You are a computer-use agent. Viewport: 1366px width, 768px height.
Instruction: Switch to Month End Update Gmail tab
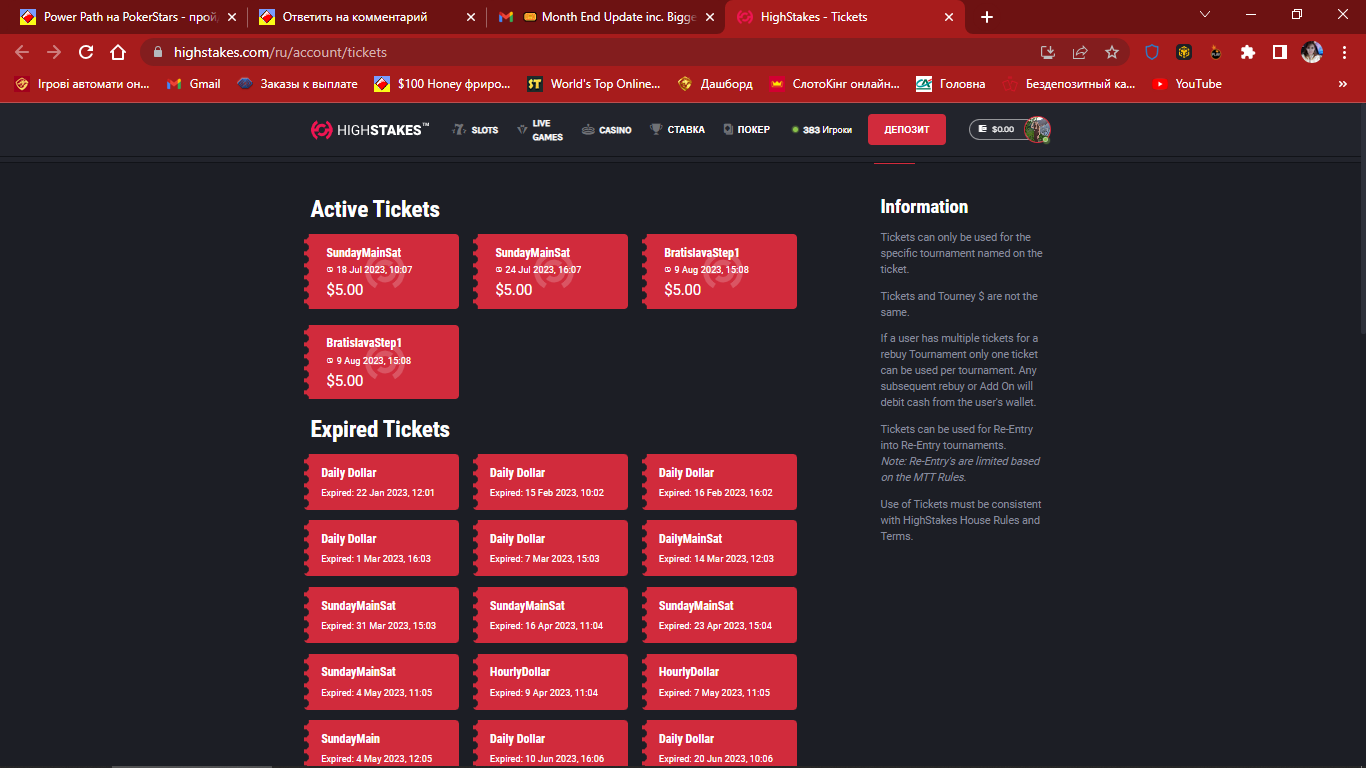pyautogui.click(x=607, y=17)
